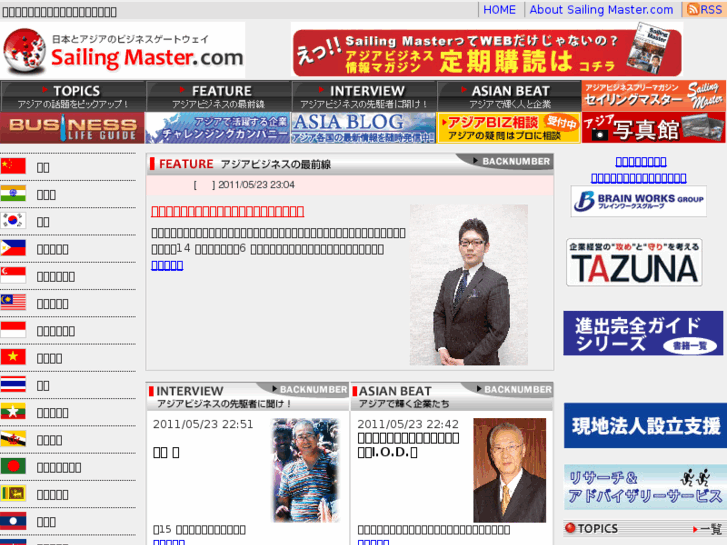This screenshot has width=727, height=545.
Task: Pick the Indonesia flag in the country list
Action: (x=13, y=330)
